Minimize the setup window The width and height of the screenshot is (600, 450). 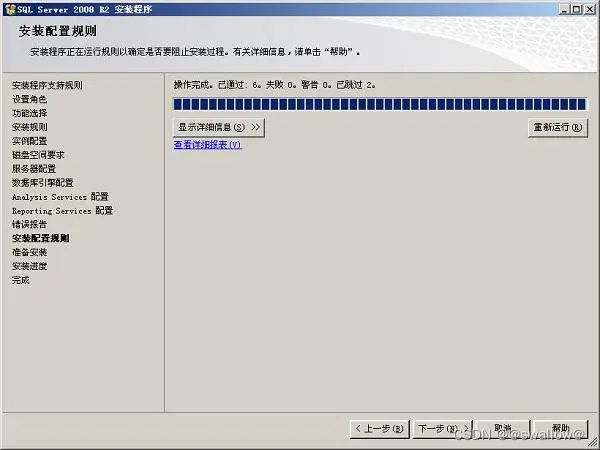coord(564,9)
